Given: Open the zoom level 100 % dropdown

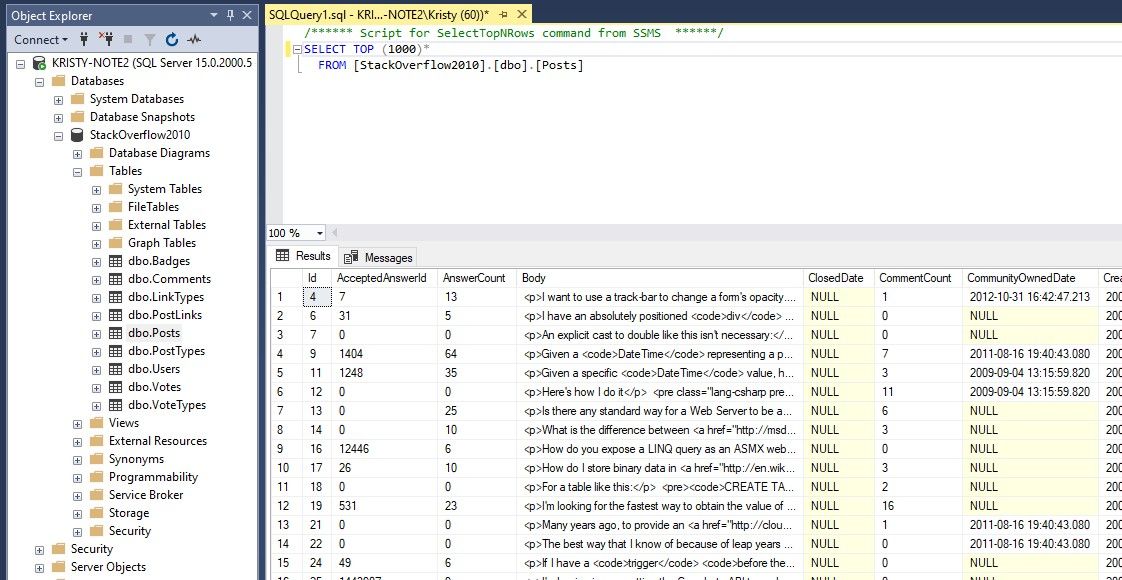Looking at the screenshot, I should click(x=320, y=233).
